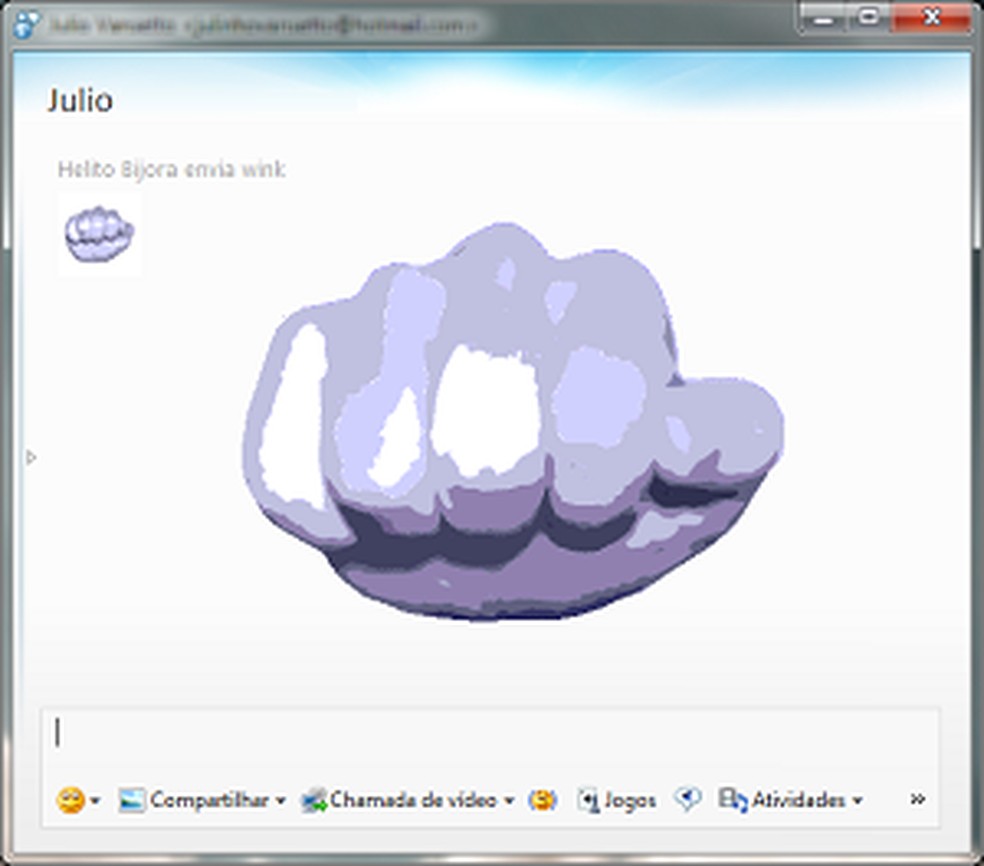Image resolution: width=984 pixels, height=866 pixels.
Task: Expand the left sidebar panel arrow
Action: coord(31,456)
